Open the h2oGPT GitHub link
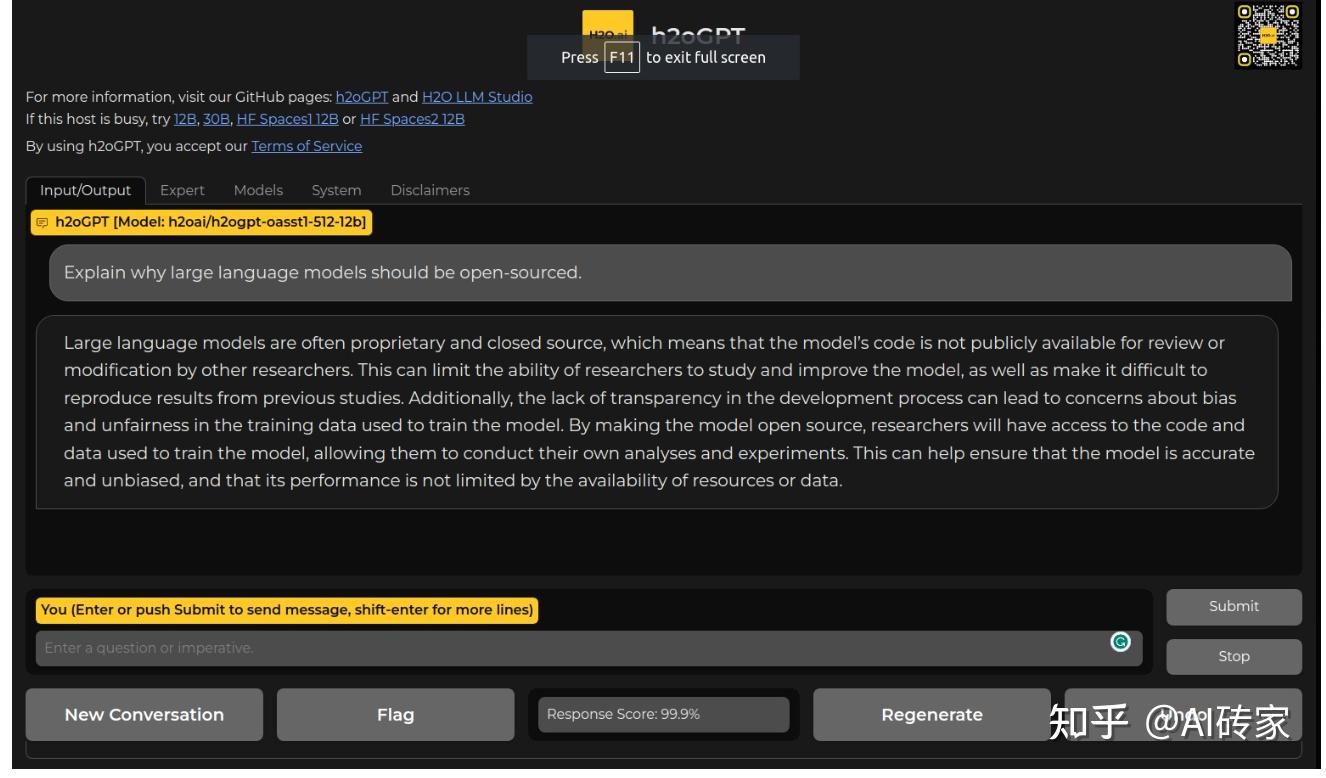This screenshot has width=1326, height=778. [362, 97]
